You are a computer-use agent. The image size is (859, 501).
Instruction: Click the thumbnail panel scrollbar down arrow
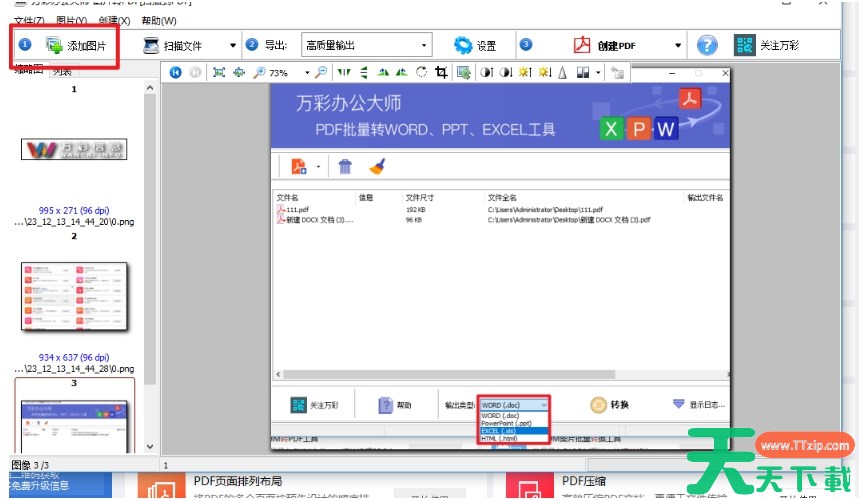(150, 446)
